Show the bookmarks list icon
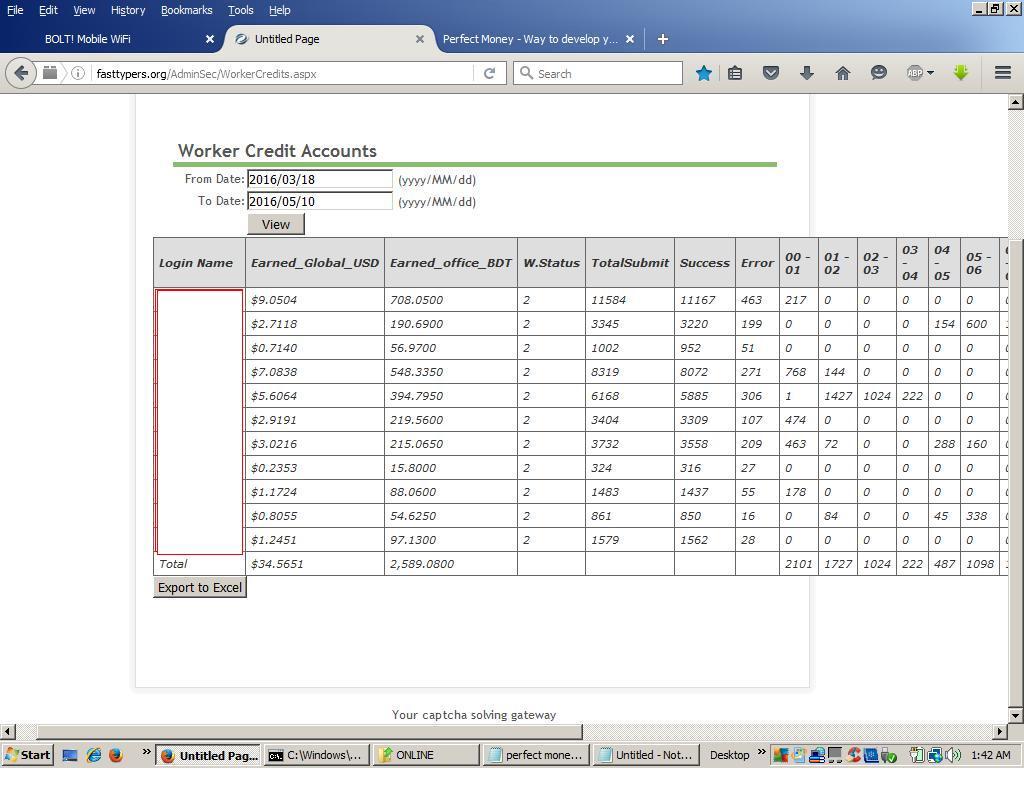The width and height of the screenshot is (1024, 807). click(x=735, y=73)
